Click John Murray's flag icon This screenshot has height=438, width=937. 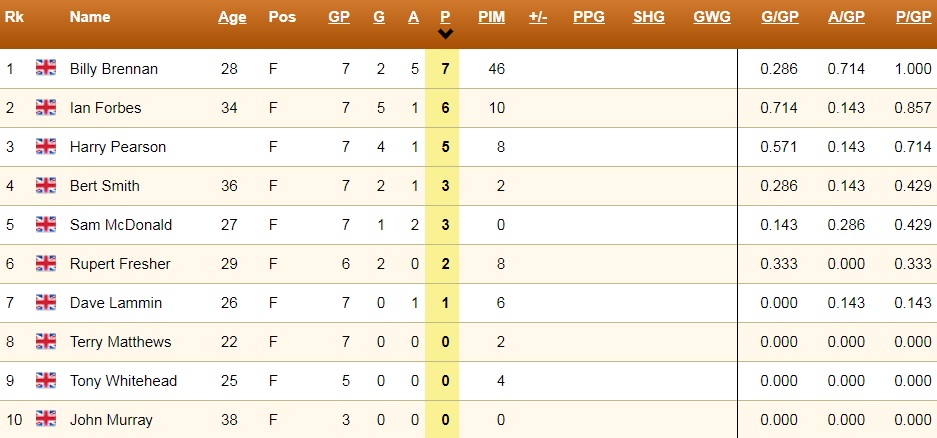click(x=46, y=419)
